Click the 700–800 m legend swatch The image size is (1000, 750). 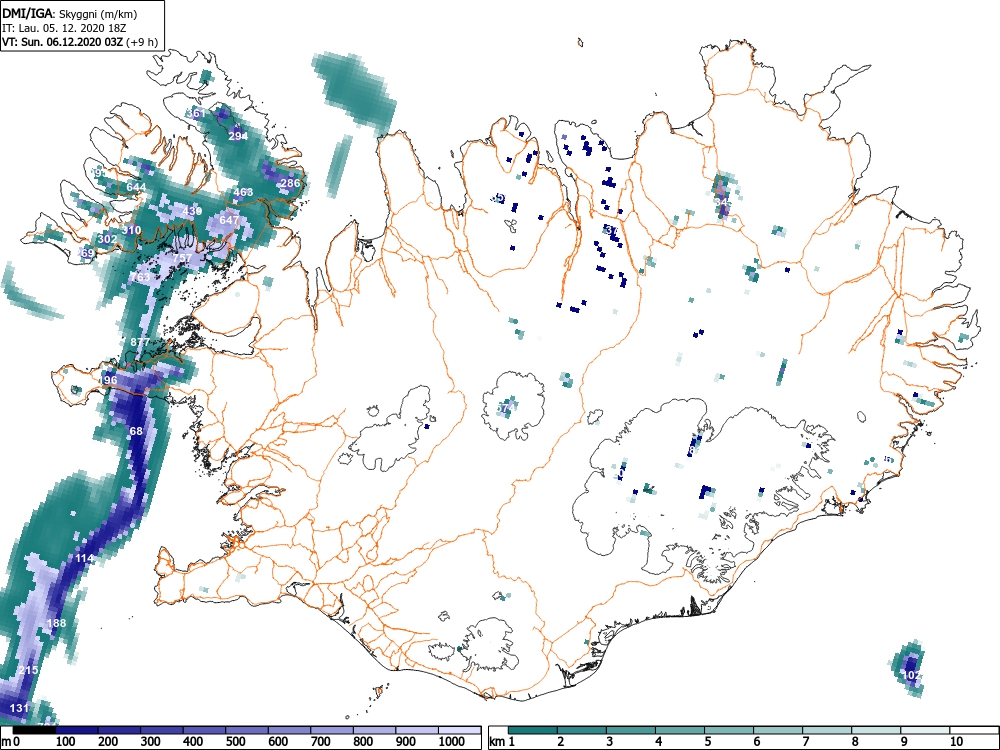pyautogui.click(x=332, y=730)
